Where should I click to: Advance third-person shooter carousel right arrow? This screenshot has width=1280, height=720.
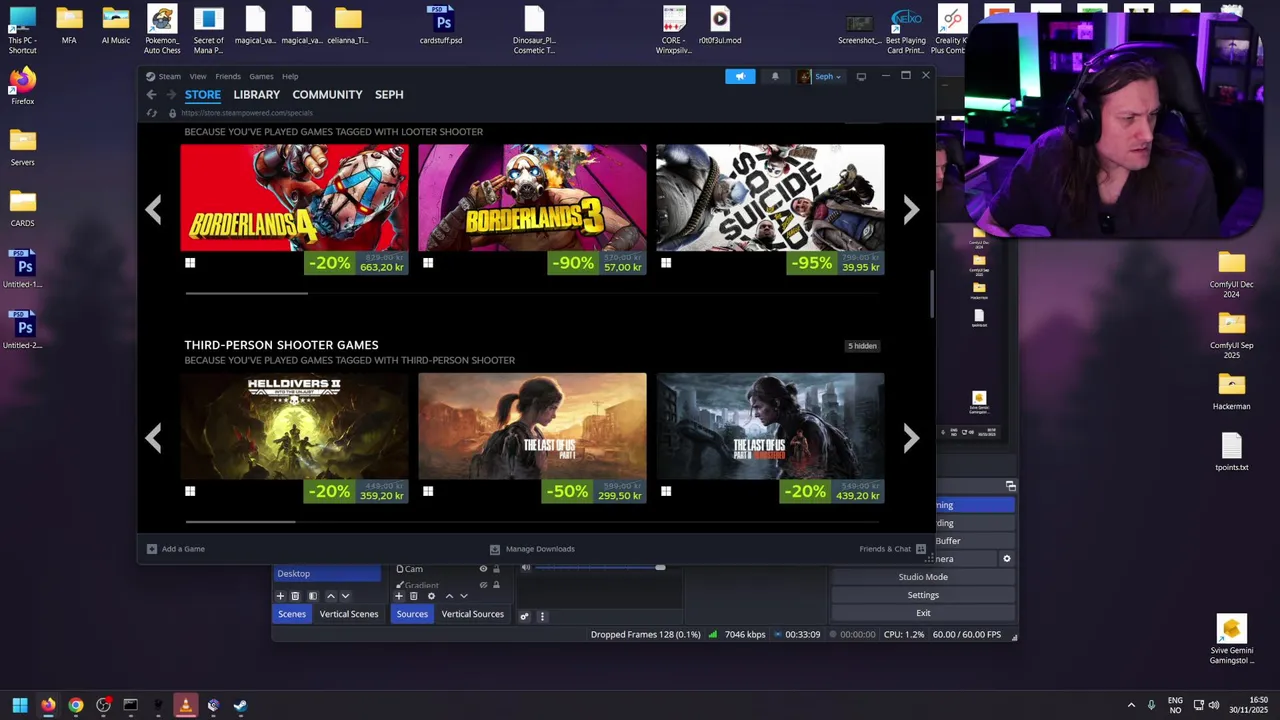(911, 438)
